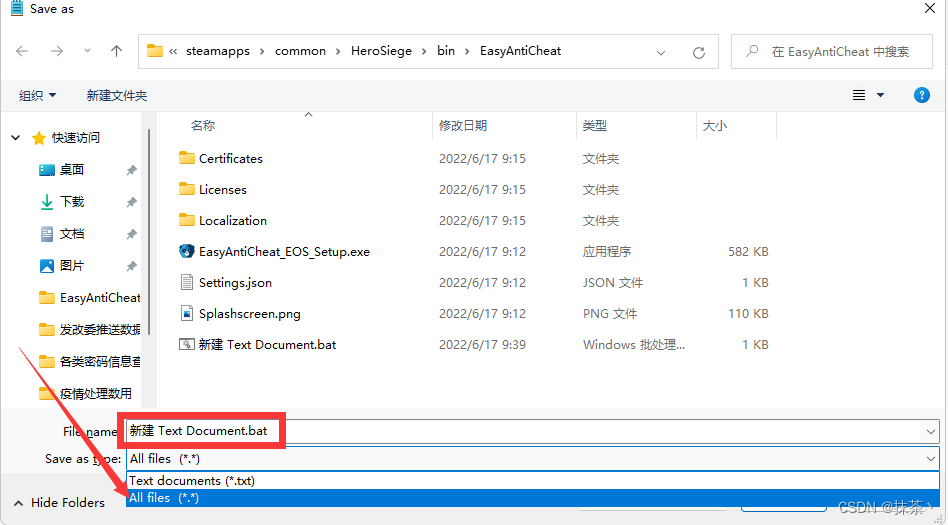Open the File name history dropdown
Viewport: 948px width, 525px height.
coord(930,431)
